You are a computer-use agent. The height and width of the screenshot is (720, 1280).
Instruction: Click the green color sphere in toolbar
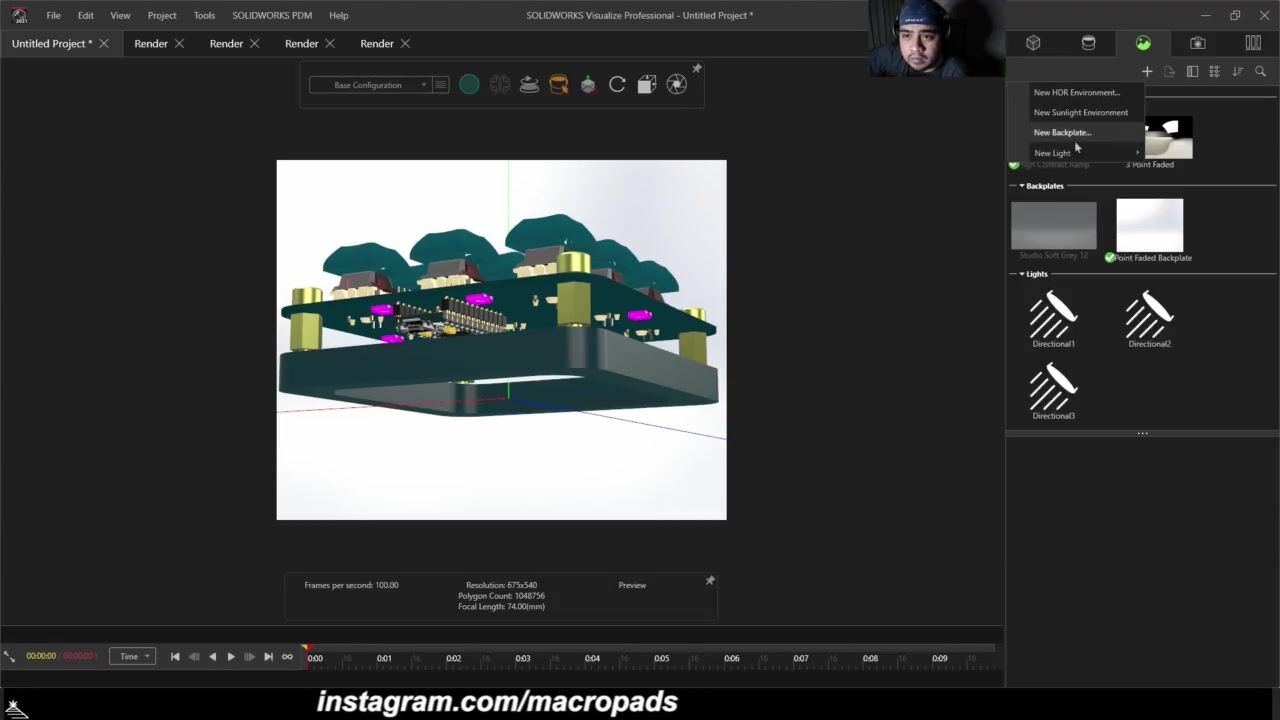click(469, 85)
